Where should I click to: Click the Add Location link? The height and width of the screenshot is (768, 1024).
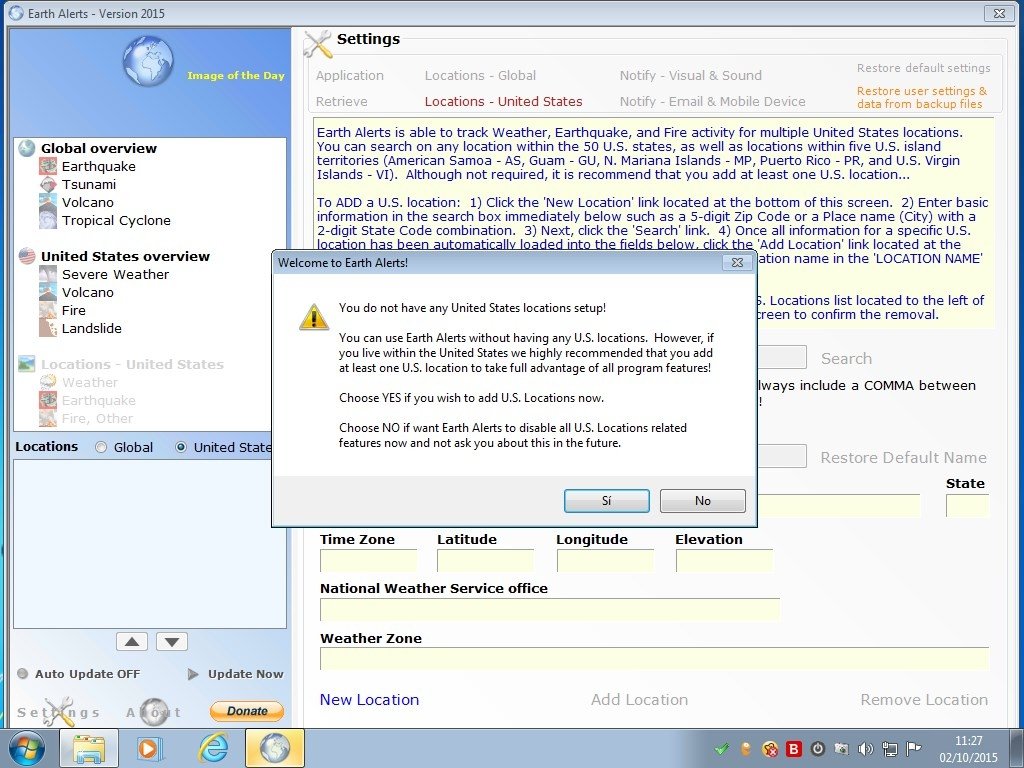click(x=639, y=700)
